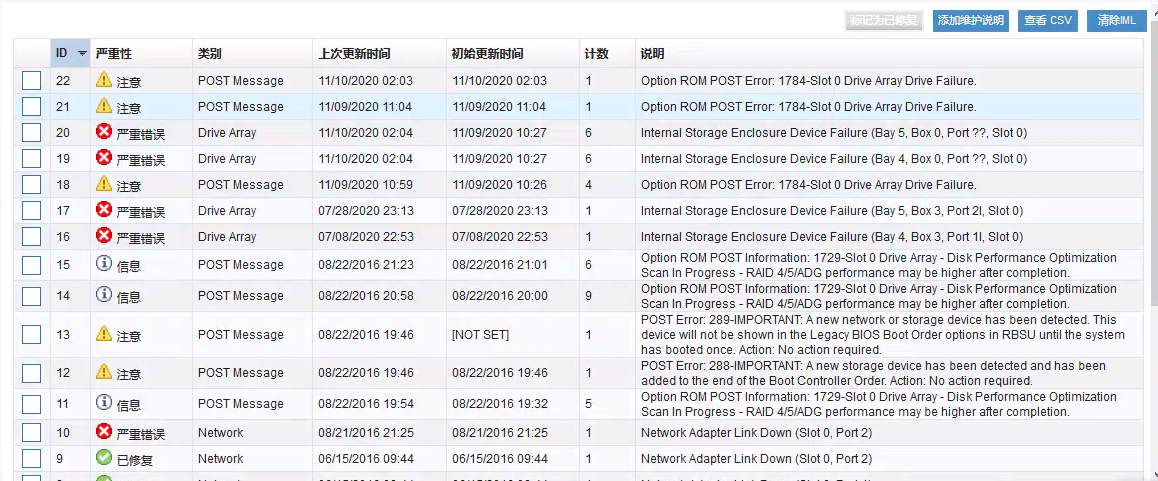The width and height of the screenshot is (1158, 481).
Task: Click the 类别 column header
Action: point(210,53)
